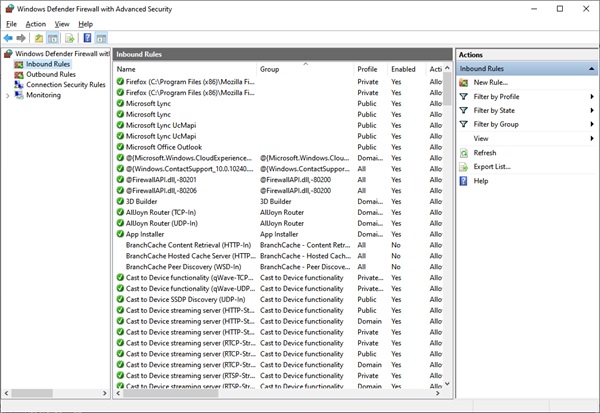Click green check icon of 3D Builder rule
This screenshot has width=600, height=413.
[x=120, y=201]
